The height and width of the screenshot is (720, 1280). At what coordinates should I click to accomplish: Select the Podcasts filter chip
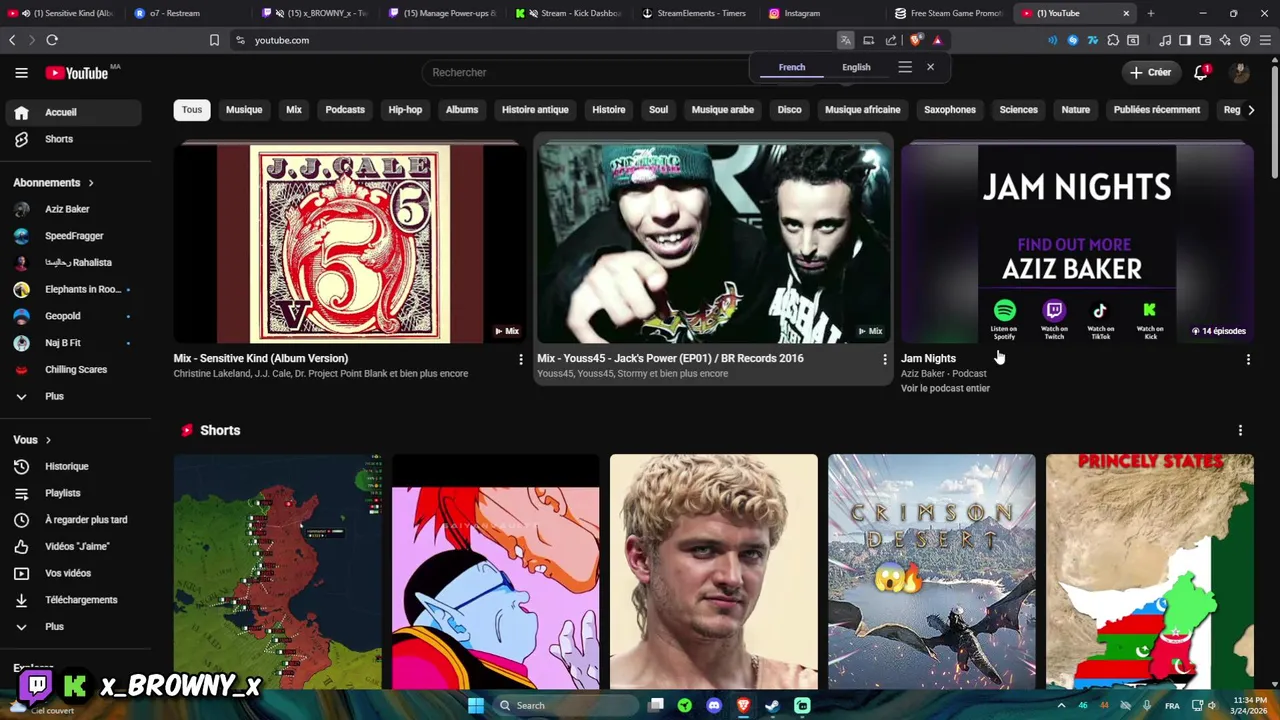coord(345,110)
